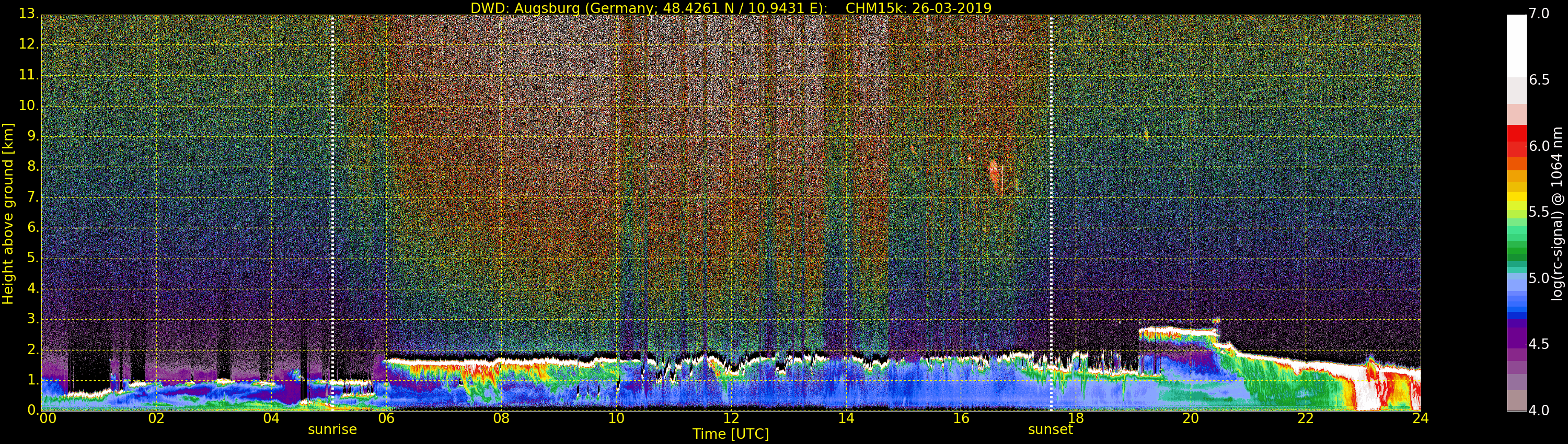Click the white segment at the colorbar top
Image resolution: width=1568 pixels, height=444 pixels.
coord(1516,45)
